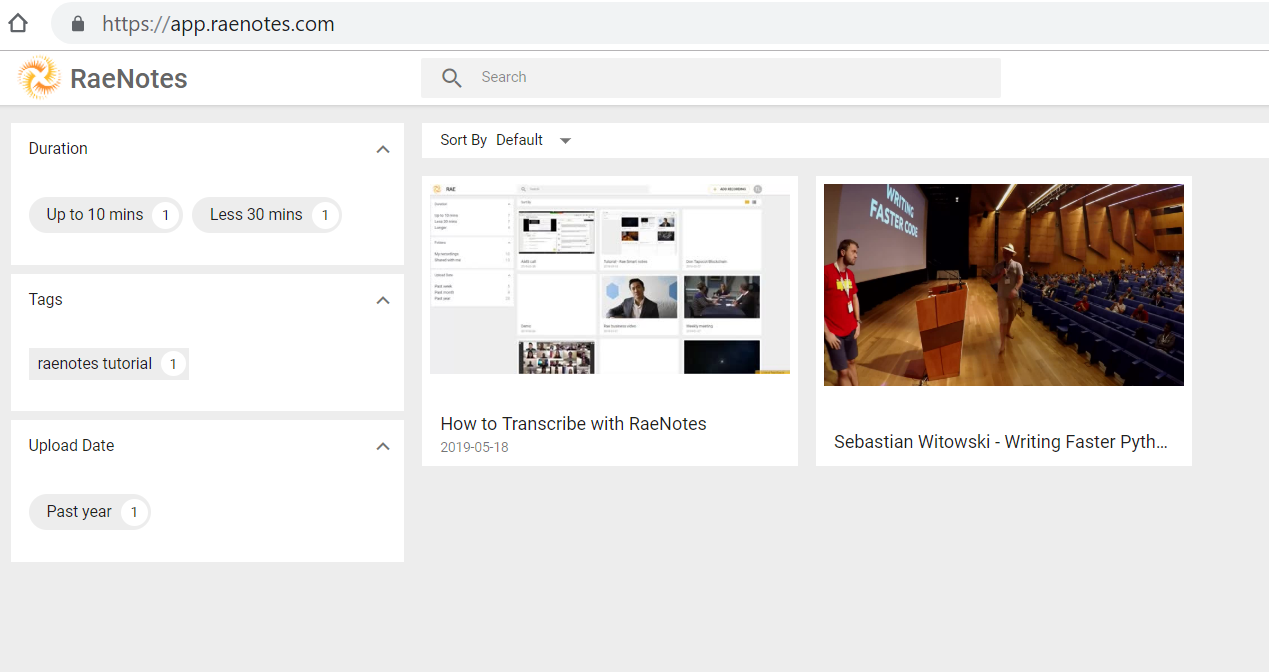The image size is (1269, 672).
Task: Filter uploads by Past year
Action: (90, 512)
